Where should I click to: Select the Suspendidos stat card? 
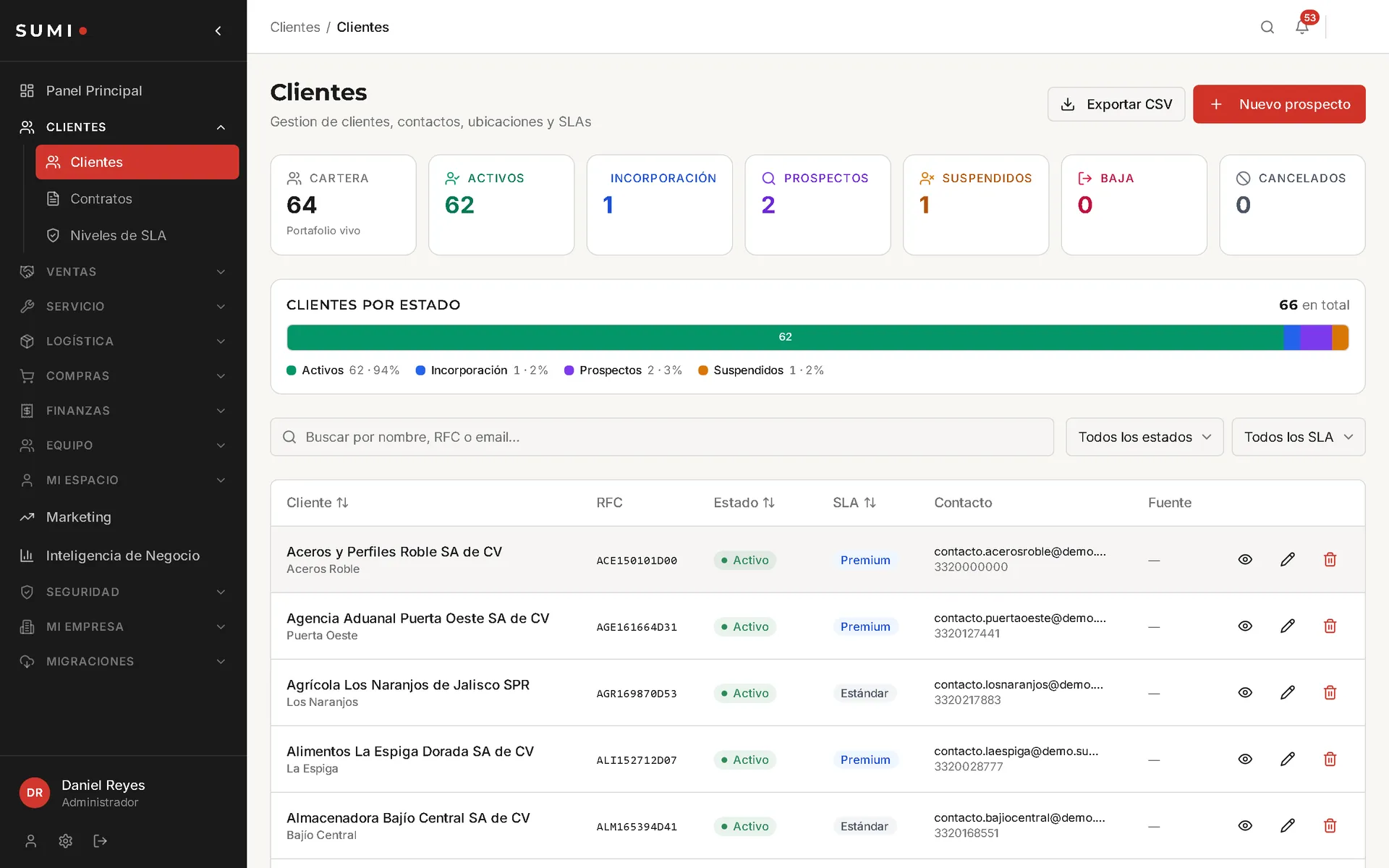point(976,205)
